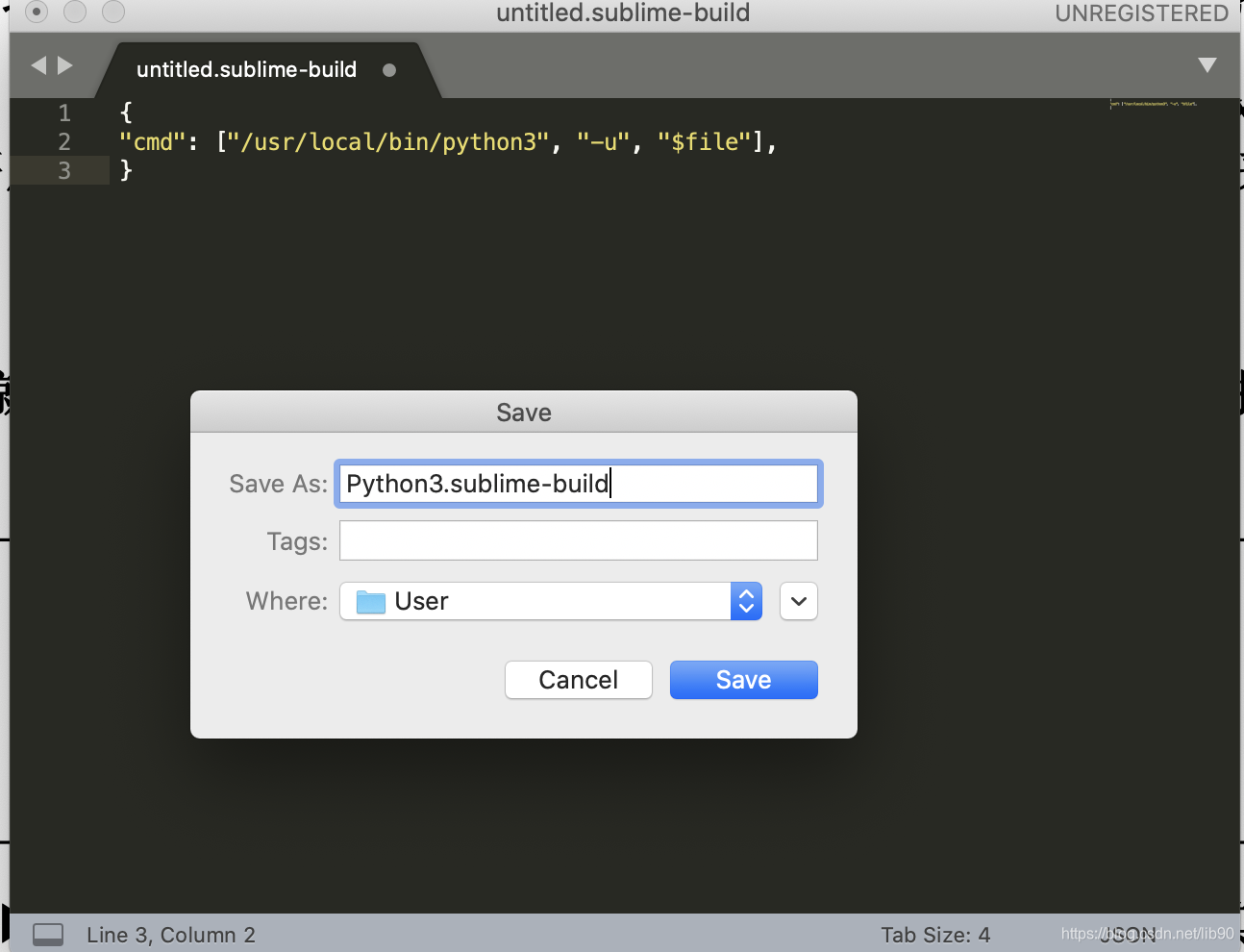The image size is (1244, 952).
Task: Change Tab Size: 4 setting
Action: [935, 935]
